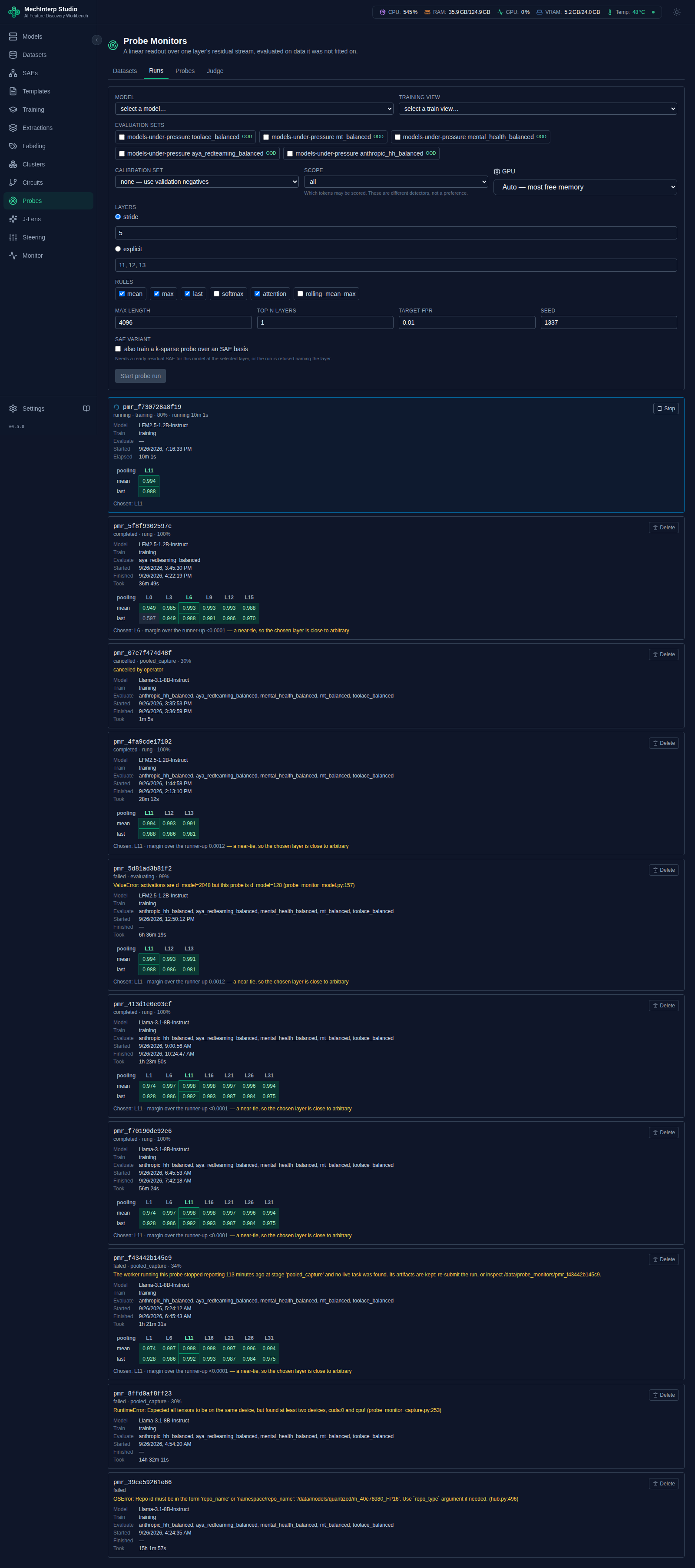
Task: Toggle the light/dark theme sun icon
Action: point(676,12)
